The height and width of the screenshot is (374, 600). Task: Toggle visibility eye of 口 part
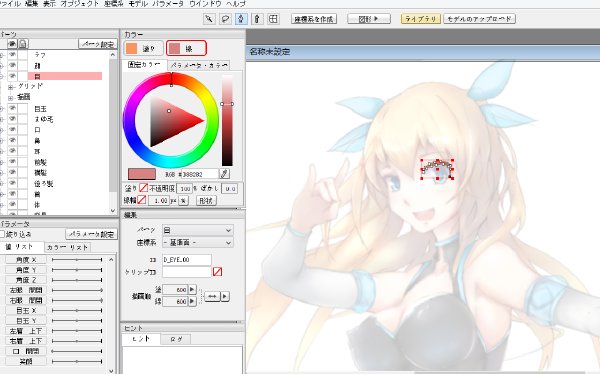(12, 130)
